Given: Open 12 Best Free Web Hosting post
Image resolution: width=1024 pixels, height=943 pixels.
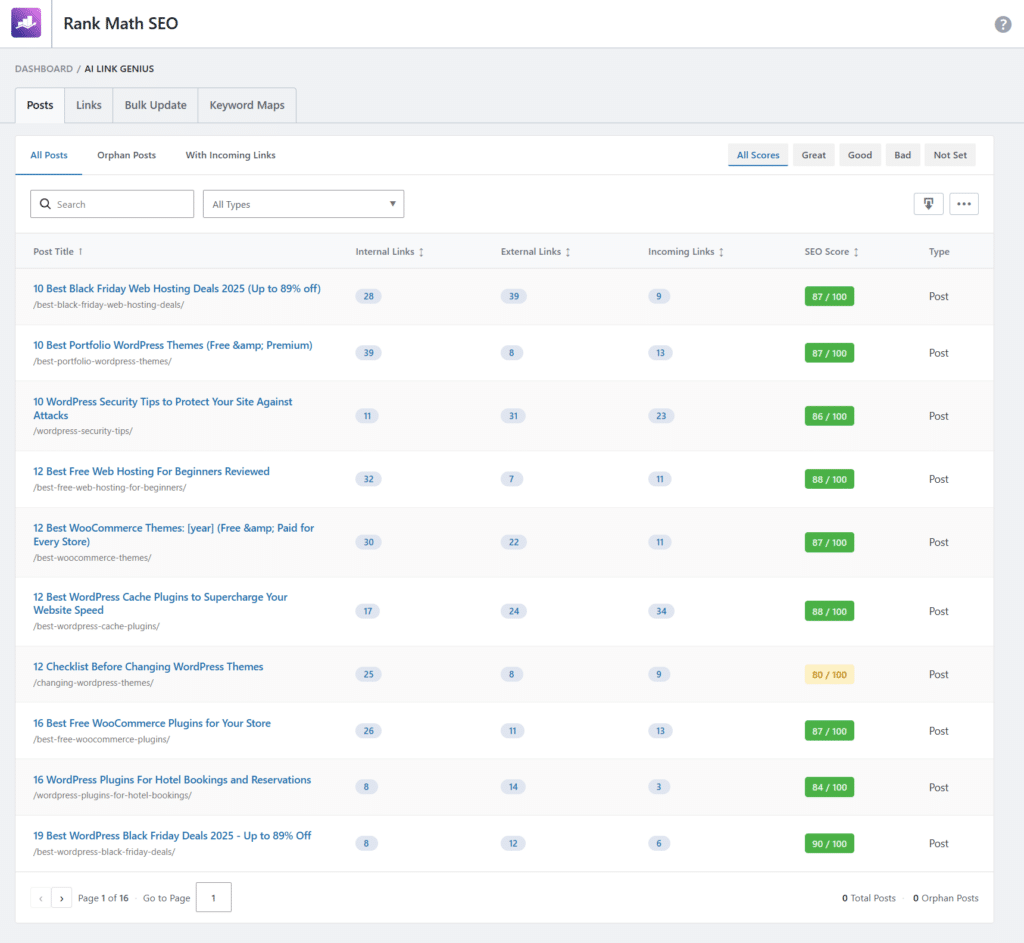Looking at the screenshot, I should click(152, 472).
